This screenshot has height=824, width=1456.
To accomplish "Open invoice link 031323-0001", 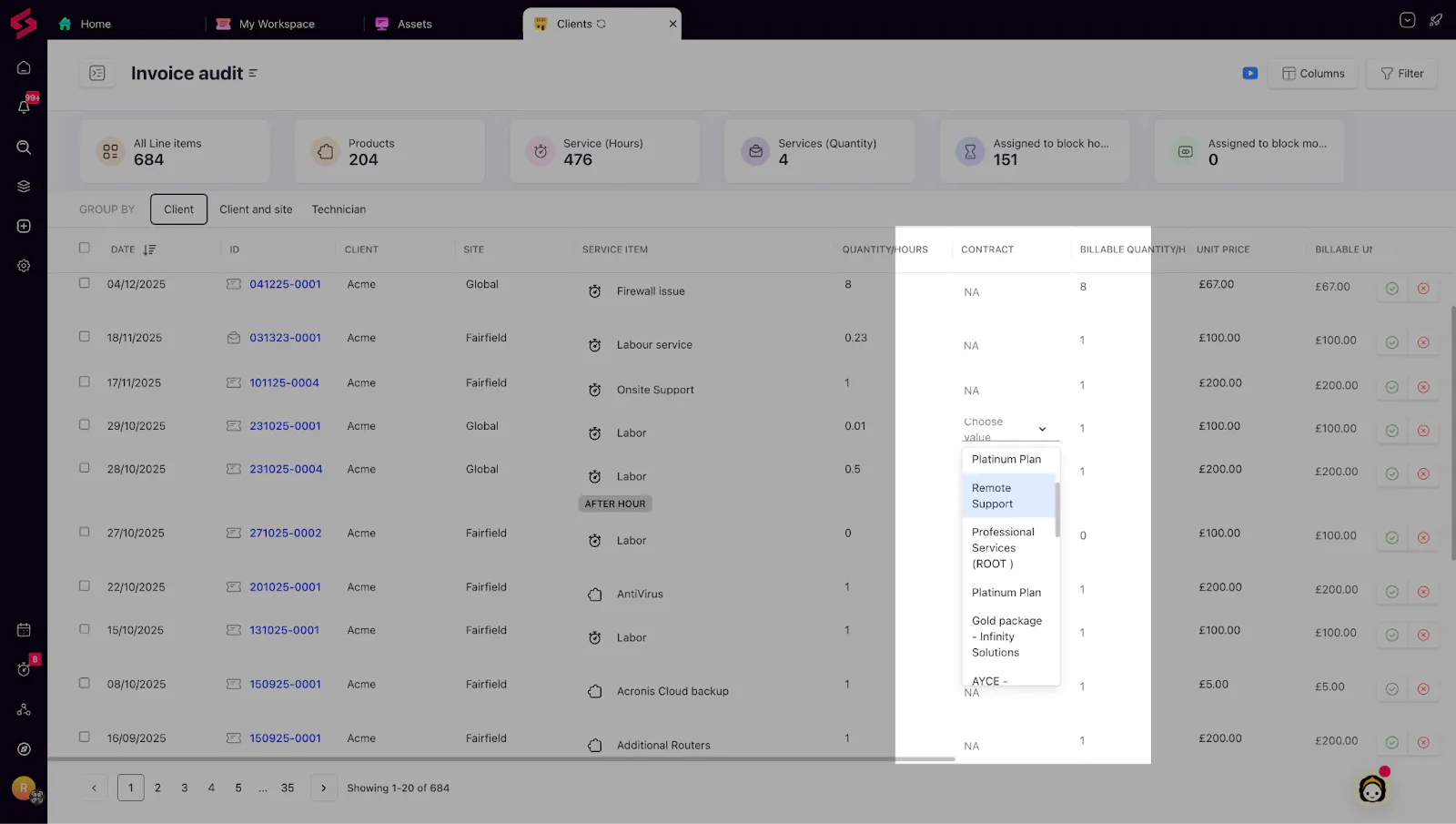I will (x=286, y=338).
